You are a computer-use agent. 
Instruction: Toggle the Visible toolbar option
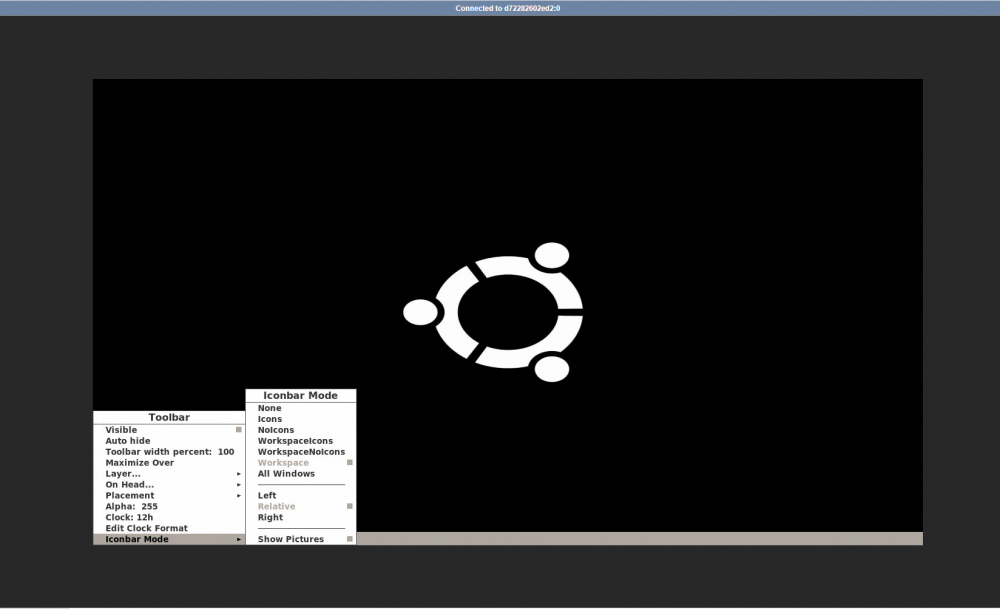169,430
